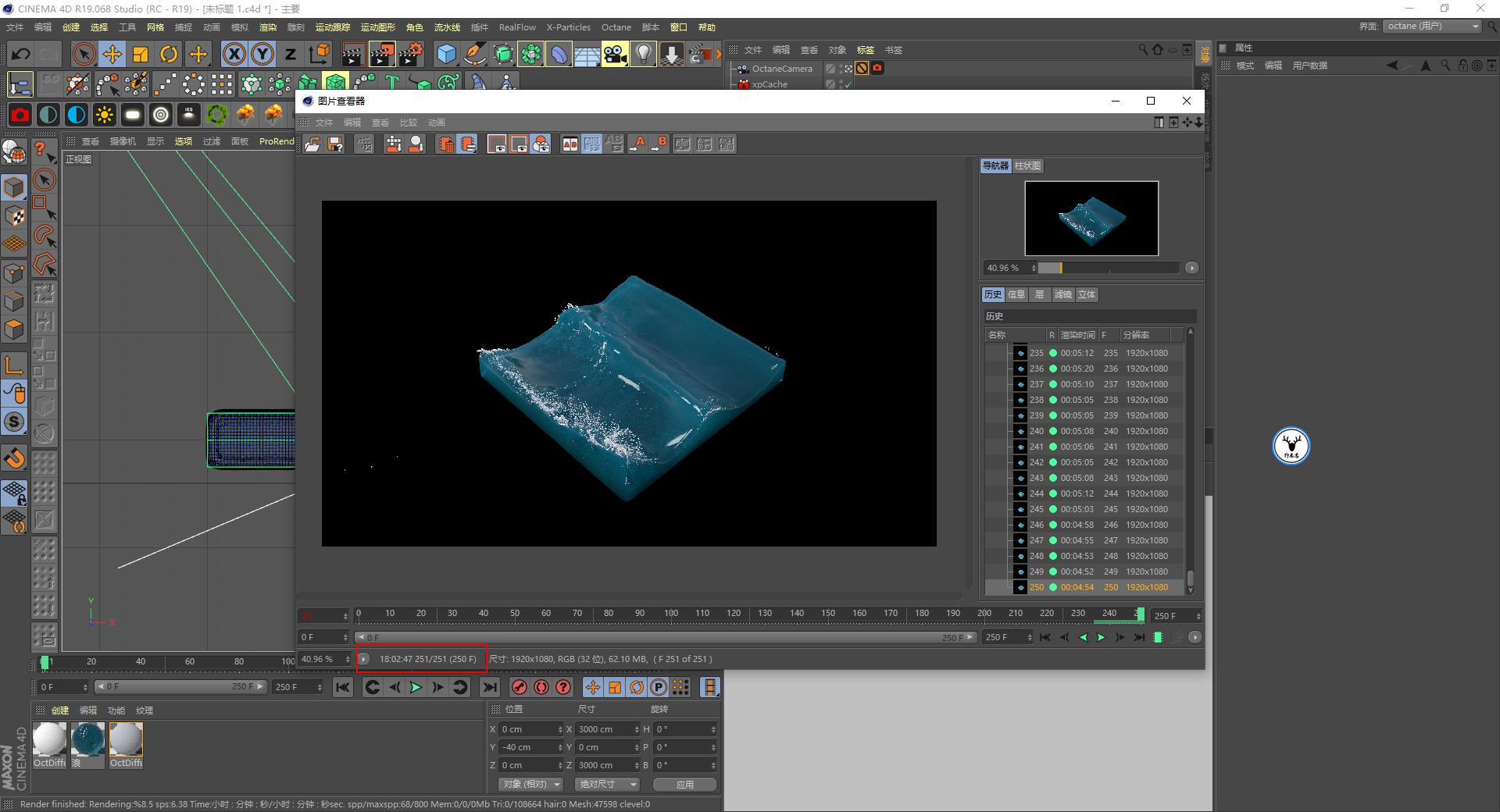Open the Octane menu in menu bar
The image size is (1500, 812).
pyautogui.click(x=616, y=27)
